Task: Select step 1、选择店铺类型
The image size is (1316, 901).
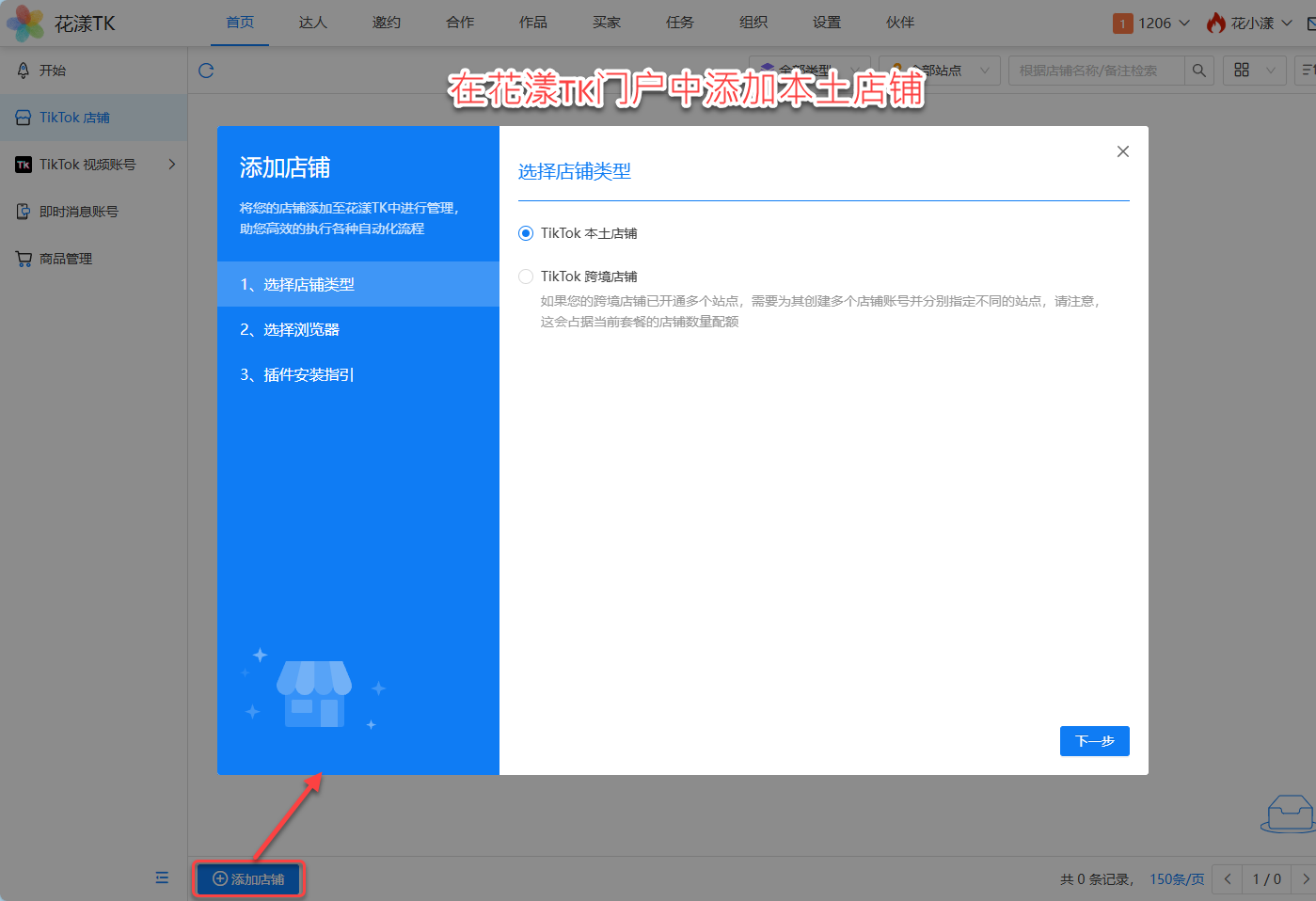Action: (x=358, y=284)
